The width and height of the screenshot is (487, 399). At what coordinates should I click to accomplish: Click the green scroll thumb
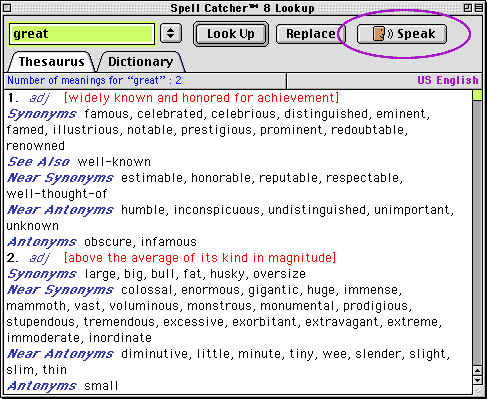click(477, 95)
